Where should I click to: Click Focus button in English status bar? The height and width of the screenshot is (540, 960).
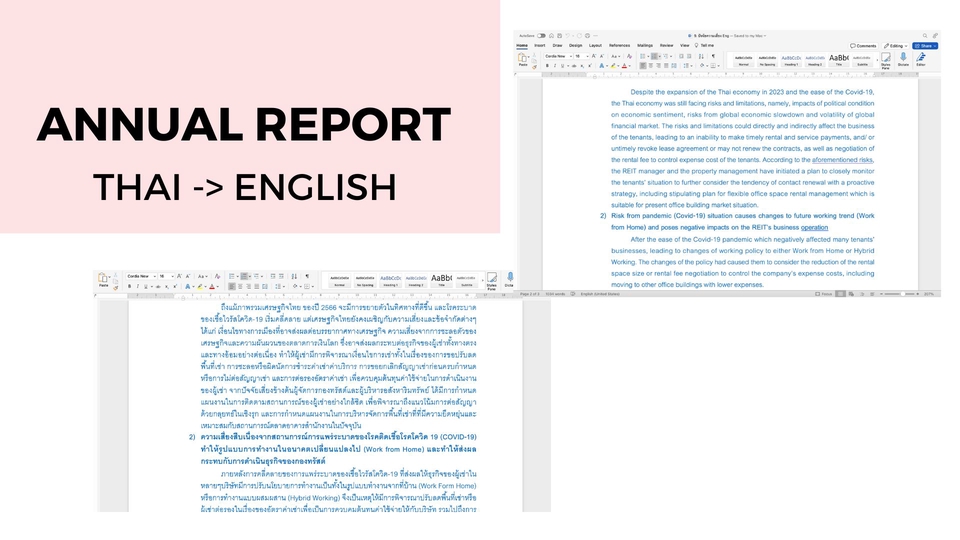pos(823,294)
